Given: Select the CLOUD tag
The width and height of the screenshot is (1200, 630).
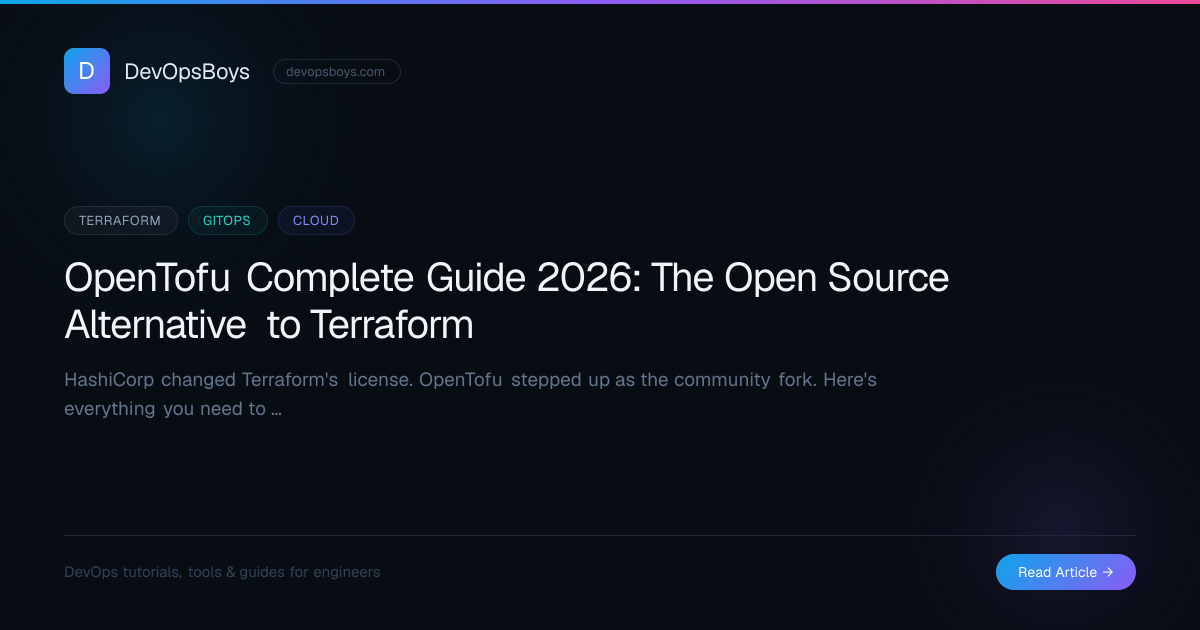Looking at the screenshot, I should click(x=316, y=220).
